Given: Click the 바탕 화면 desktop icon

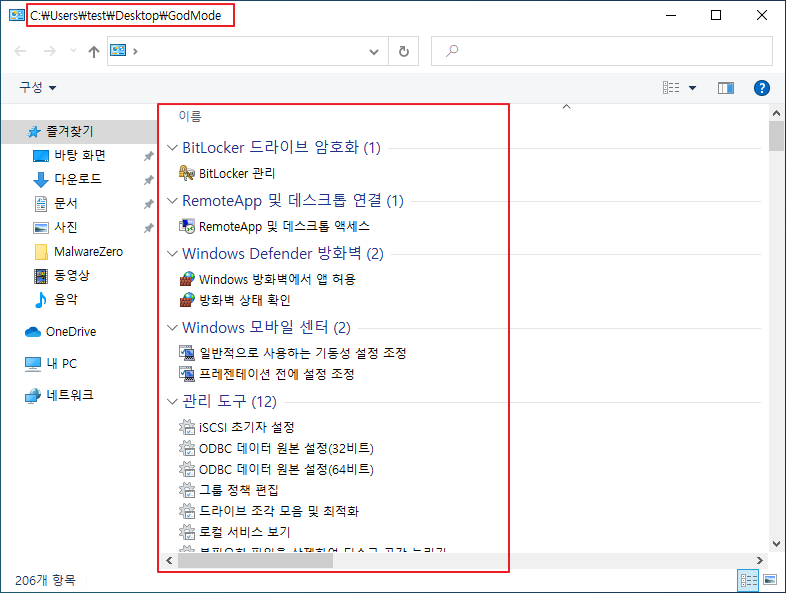Looking at the screenshot, I should pos(41,156).
